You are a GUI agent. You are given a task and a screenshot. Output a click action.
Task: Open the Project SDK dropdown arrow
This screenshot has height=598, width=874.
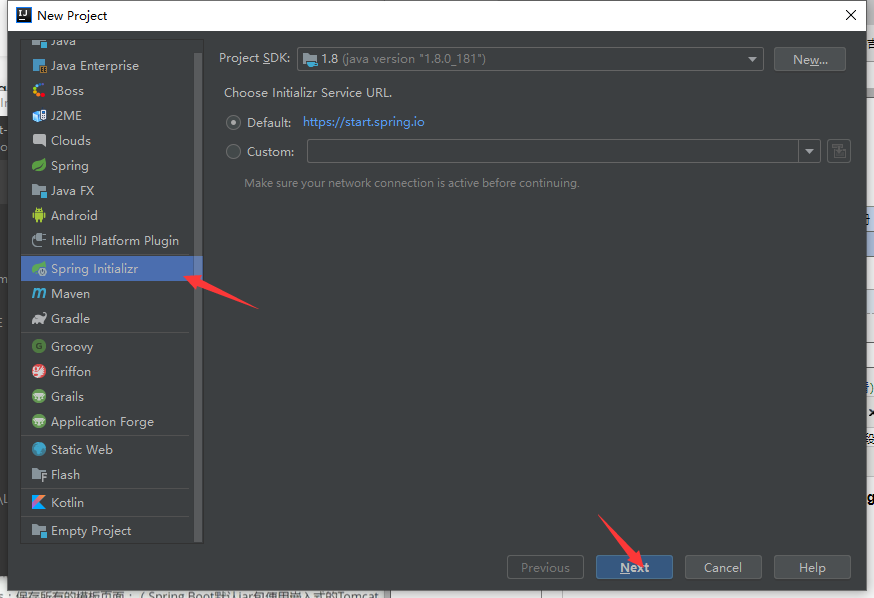(x=752, y=59)
